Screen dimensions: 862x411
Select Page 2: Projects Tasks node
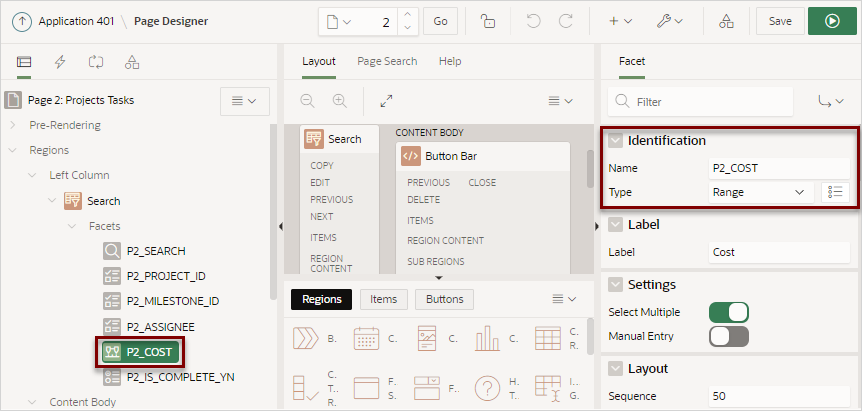tap(81, 100)
